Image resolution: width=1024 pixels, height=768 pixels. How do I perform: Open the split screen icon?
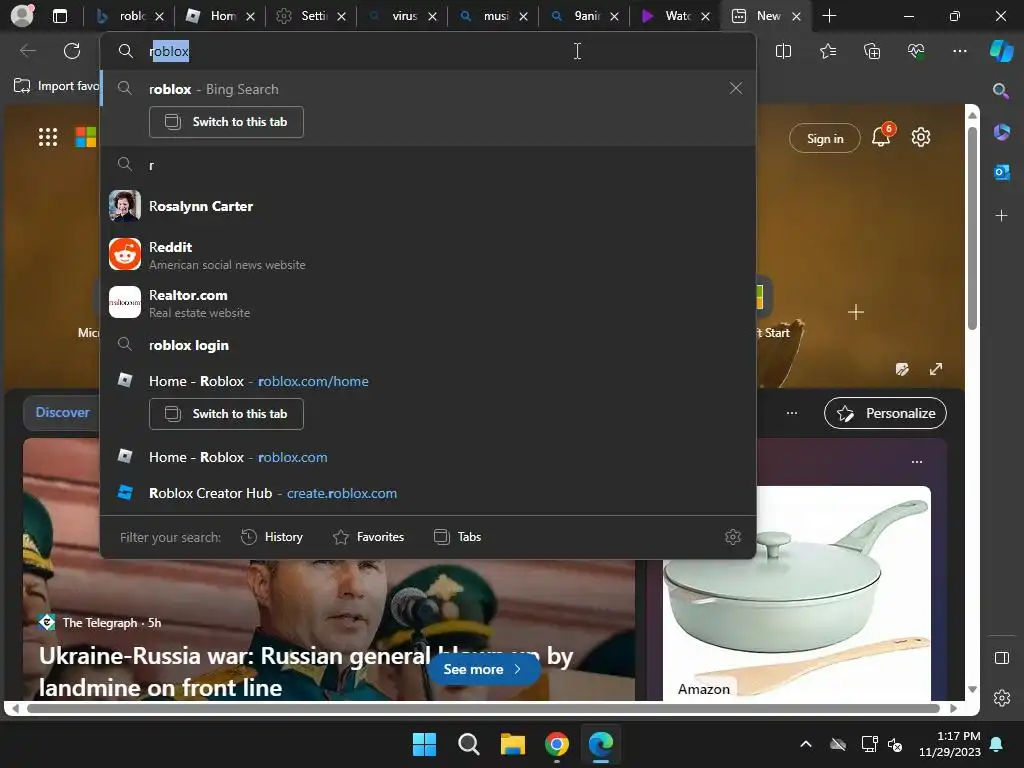[x=783, y=51]
